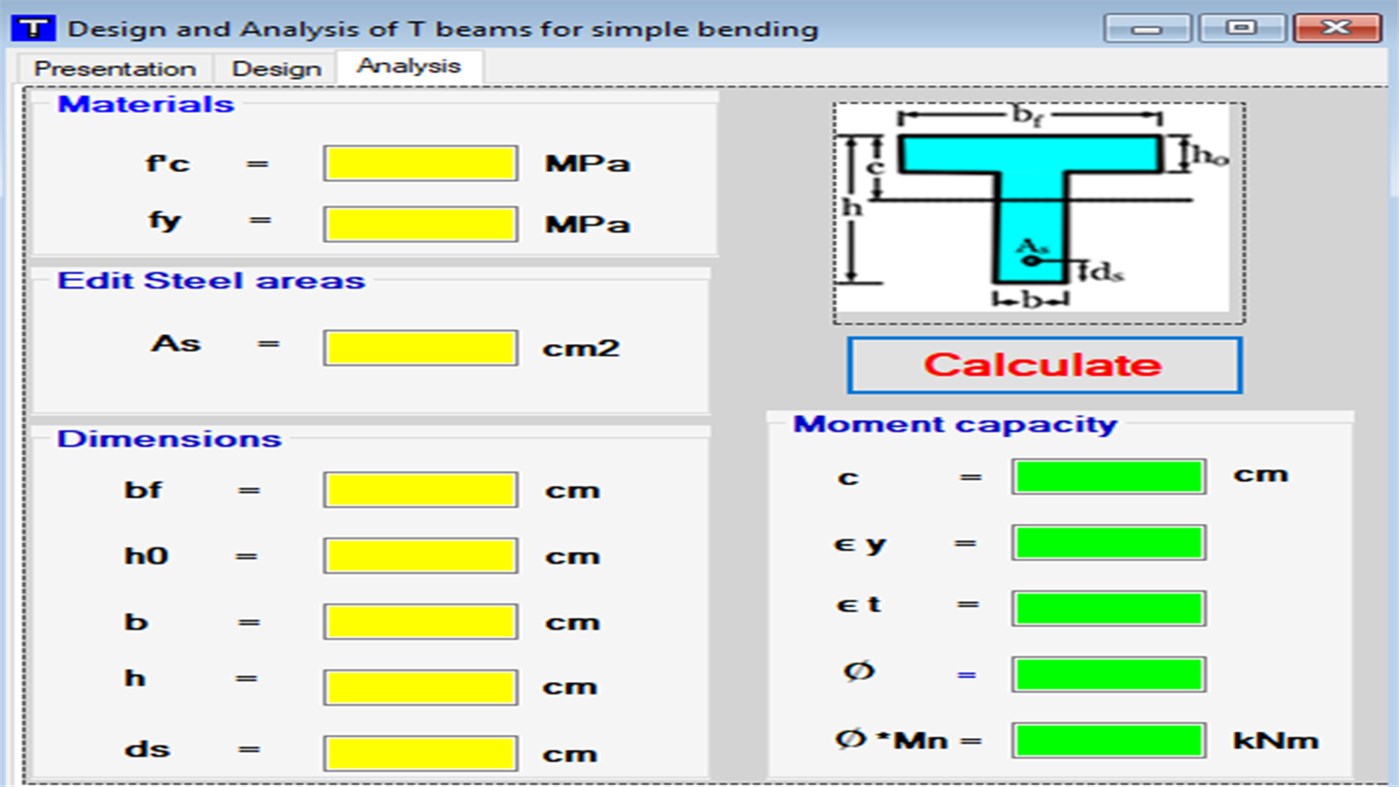Image resolution: width=1399 pixels, height=787 pixels.
Task: Select the h0 flange thickness field
Action: pyautogui.click(x=420, y=555)
